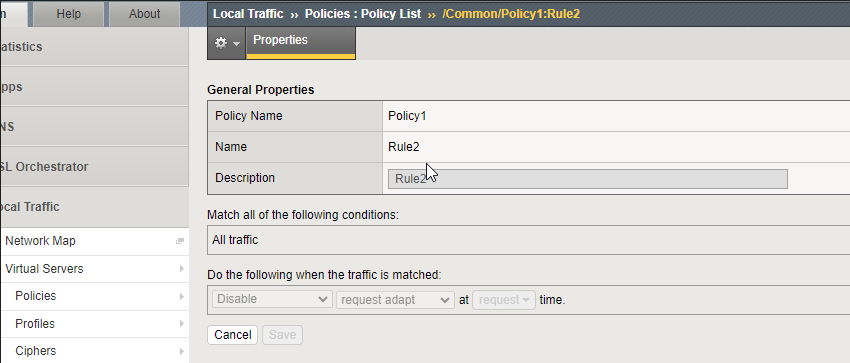Open the request adapt dropdown

pyautogui.click(x=395, y=300)
